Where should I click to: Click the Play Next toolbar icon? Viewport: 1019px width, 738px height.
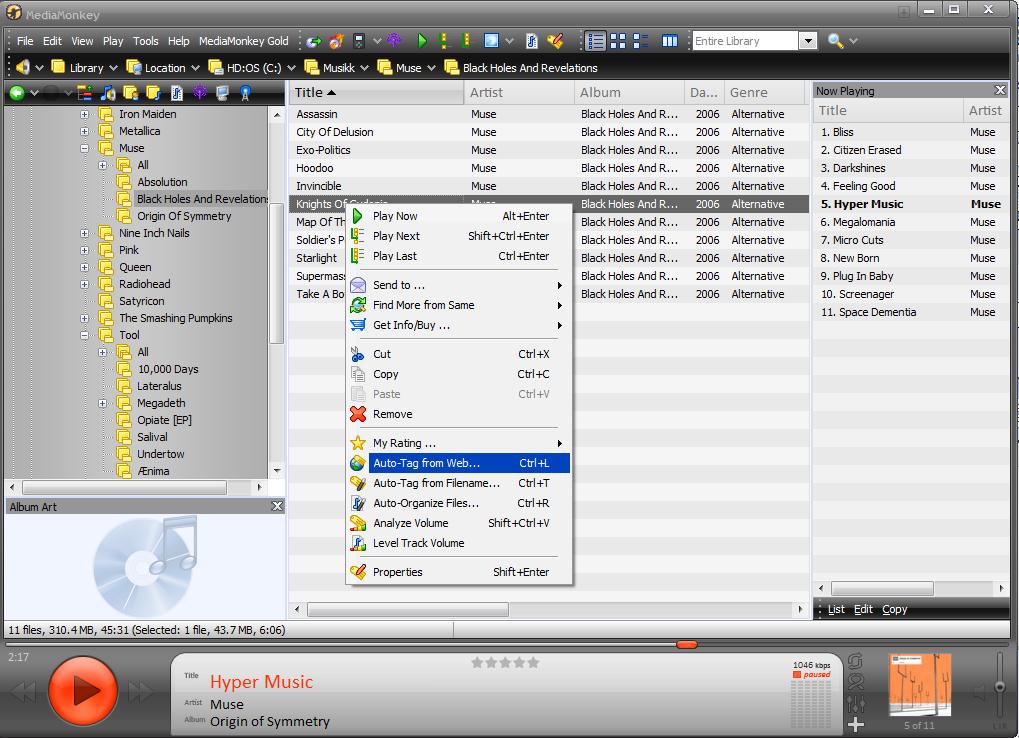click(444, 41)
